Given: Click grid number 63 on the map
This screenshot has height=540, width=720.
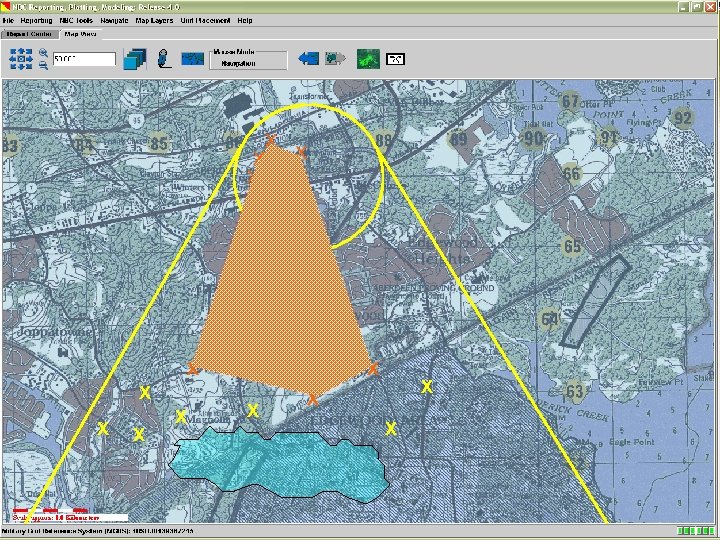Looking at the screenshot, I should 574,391.
